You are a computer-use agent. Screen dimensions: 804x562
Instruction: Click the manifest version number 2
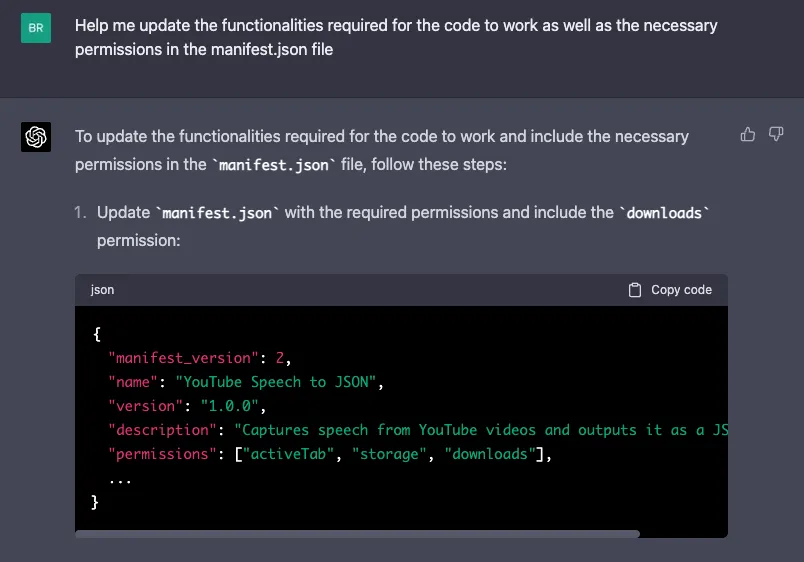click(279, 358)
